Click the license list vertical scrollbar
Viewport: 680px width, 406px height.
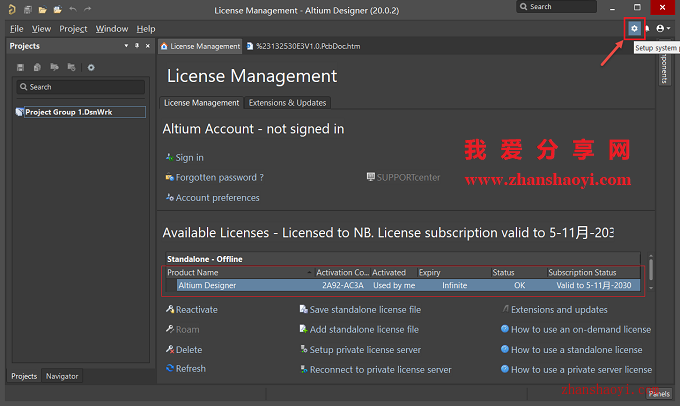(x=651, y=272)
